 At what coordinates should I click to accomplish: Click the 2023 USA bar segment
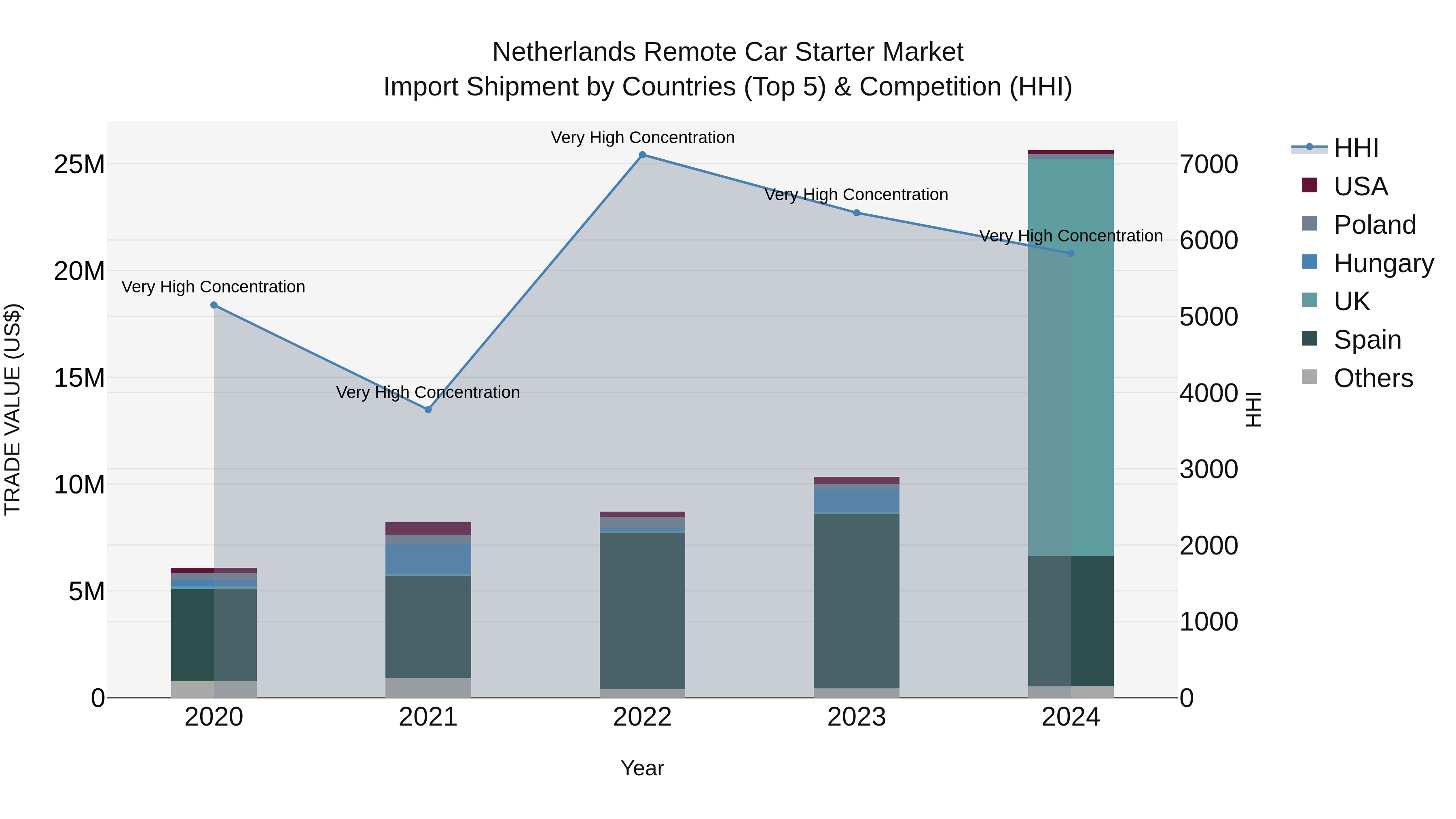click(x=856, y=480)
